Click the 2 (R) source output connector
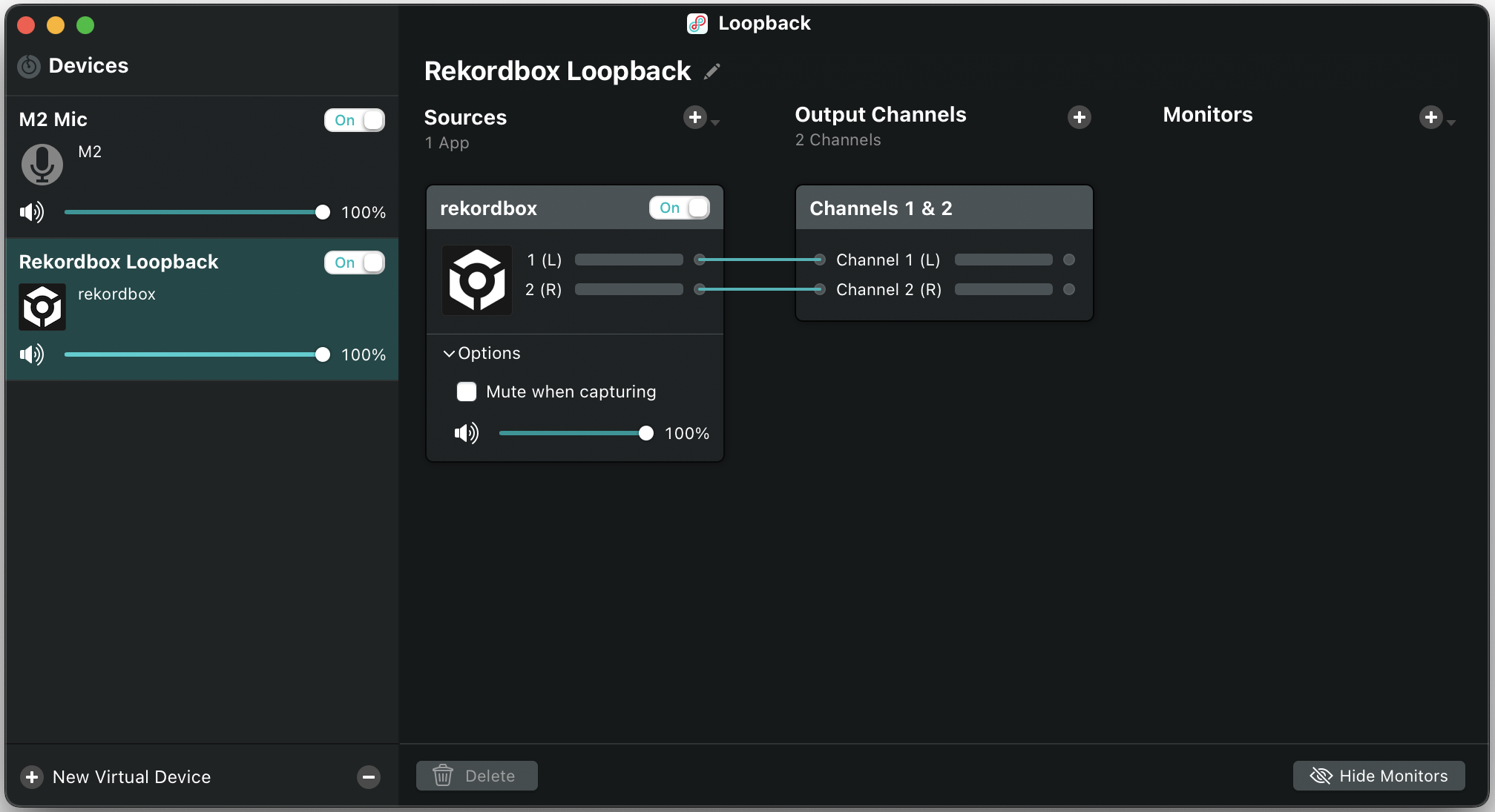The height and width of the screenshot is (812, 1495). pos(700,289)
